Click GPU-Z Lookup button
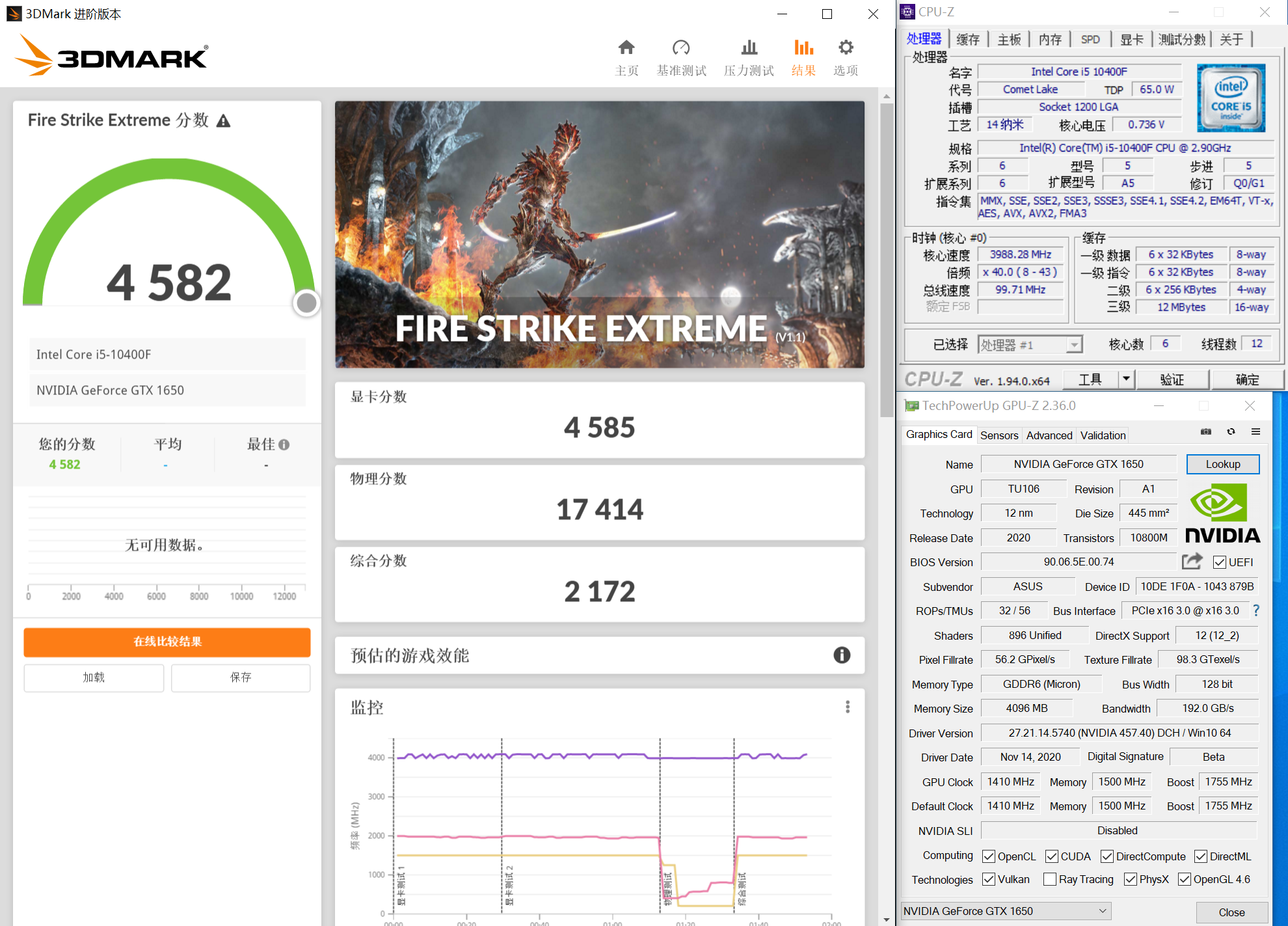This screenshot has height=926, width=1288. 1223,464
